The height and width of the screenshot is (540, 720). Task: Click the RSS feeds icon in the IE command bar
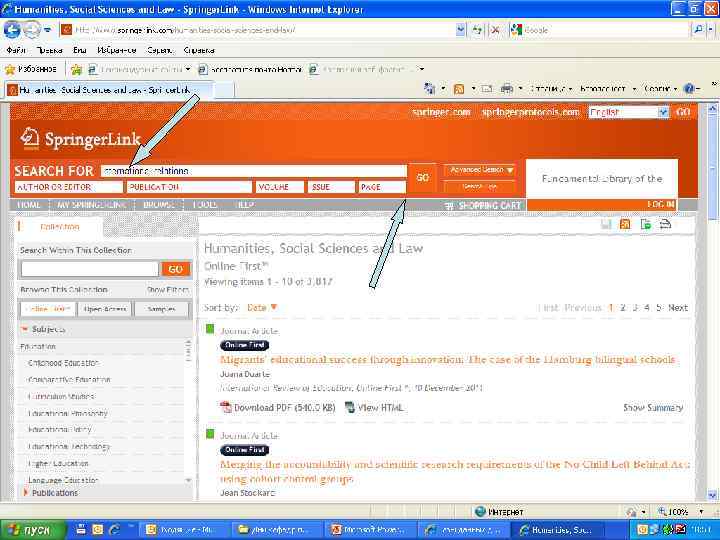pos(459,89)
